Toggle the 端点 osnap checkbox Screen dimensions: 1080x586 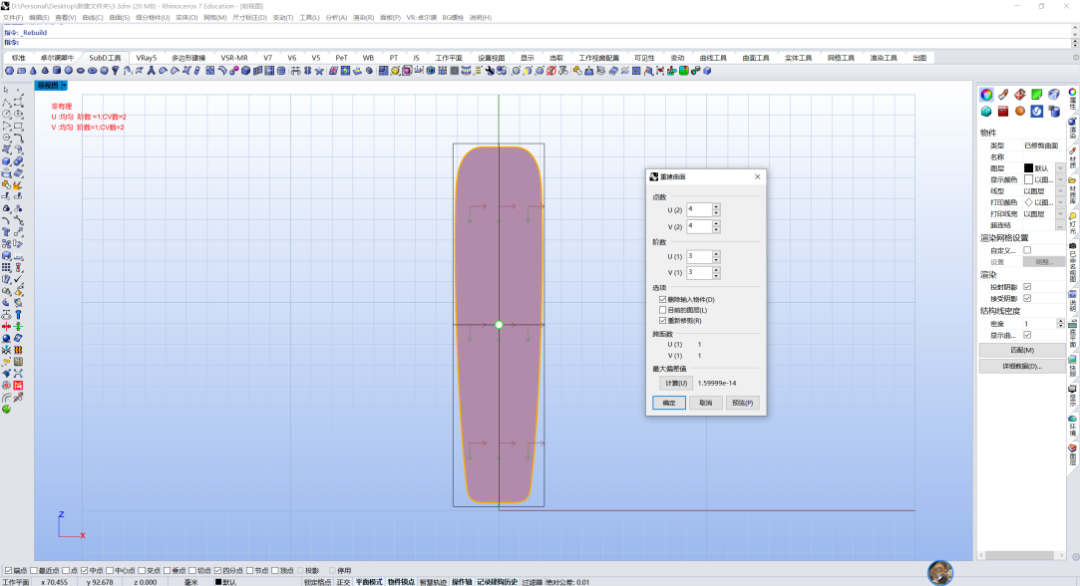point(8,571)
